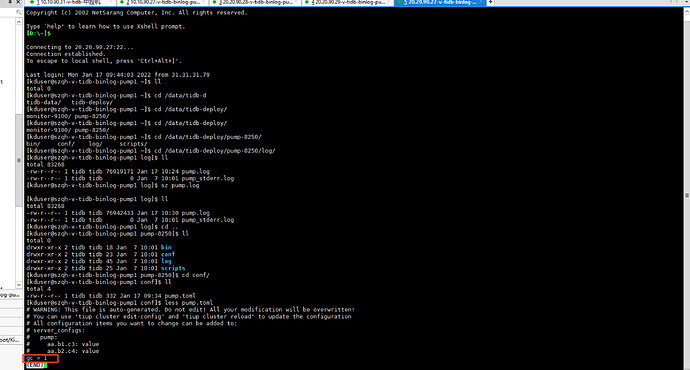Click the "gc = 1" config line
690x370 pixels.
pos(37,358)
